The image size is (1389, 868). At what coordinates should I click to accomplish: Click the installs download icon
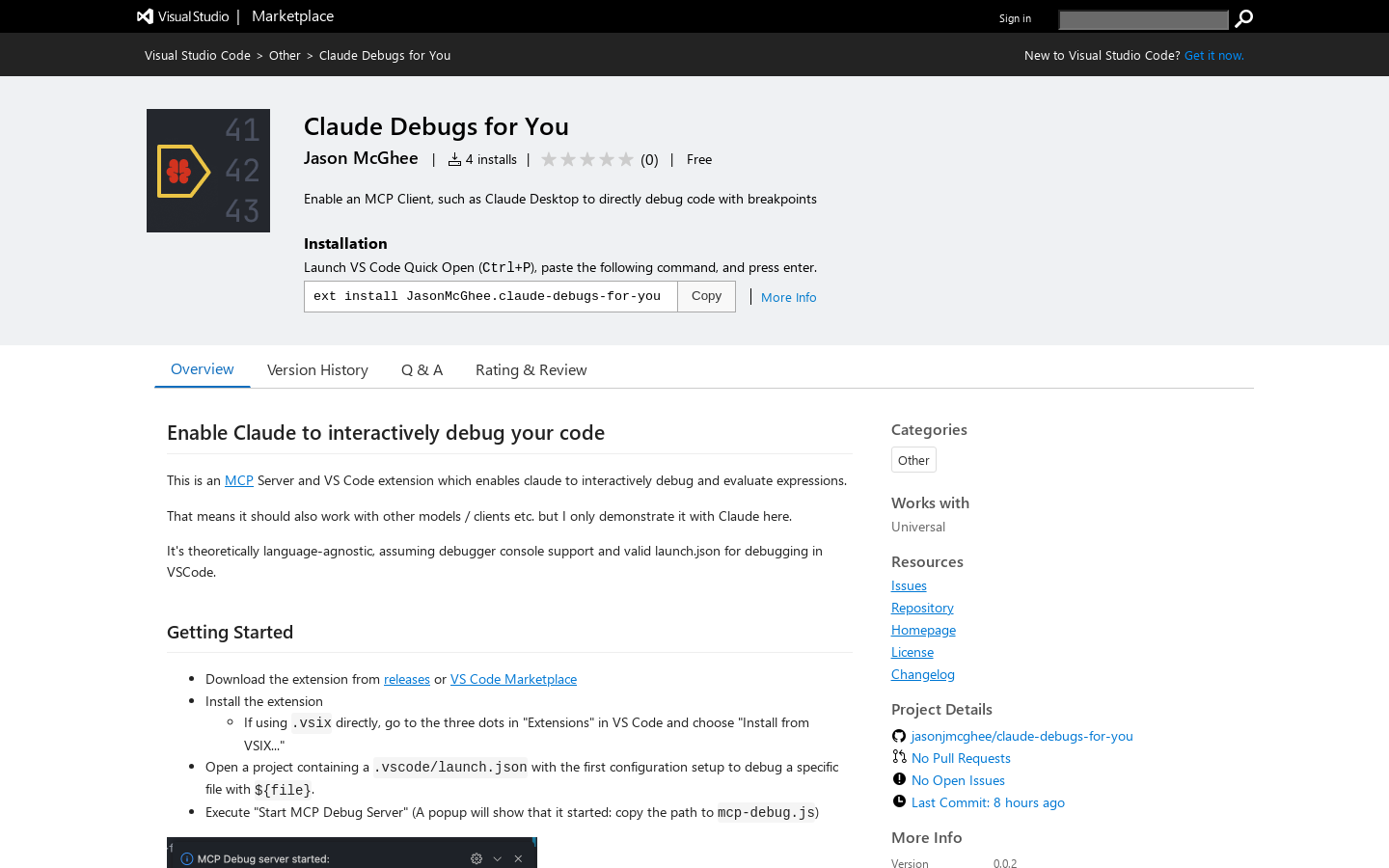pyautogui.click(x=454, y=159)
